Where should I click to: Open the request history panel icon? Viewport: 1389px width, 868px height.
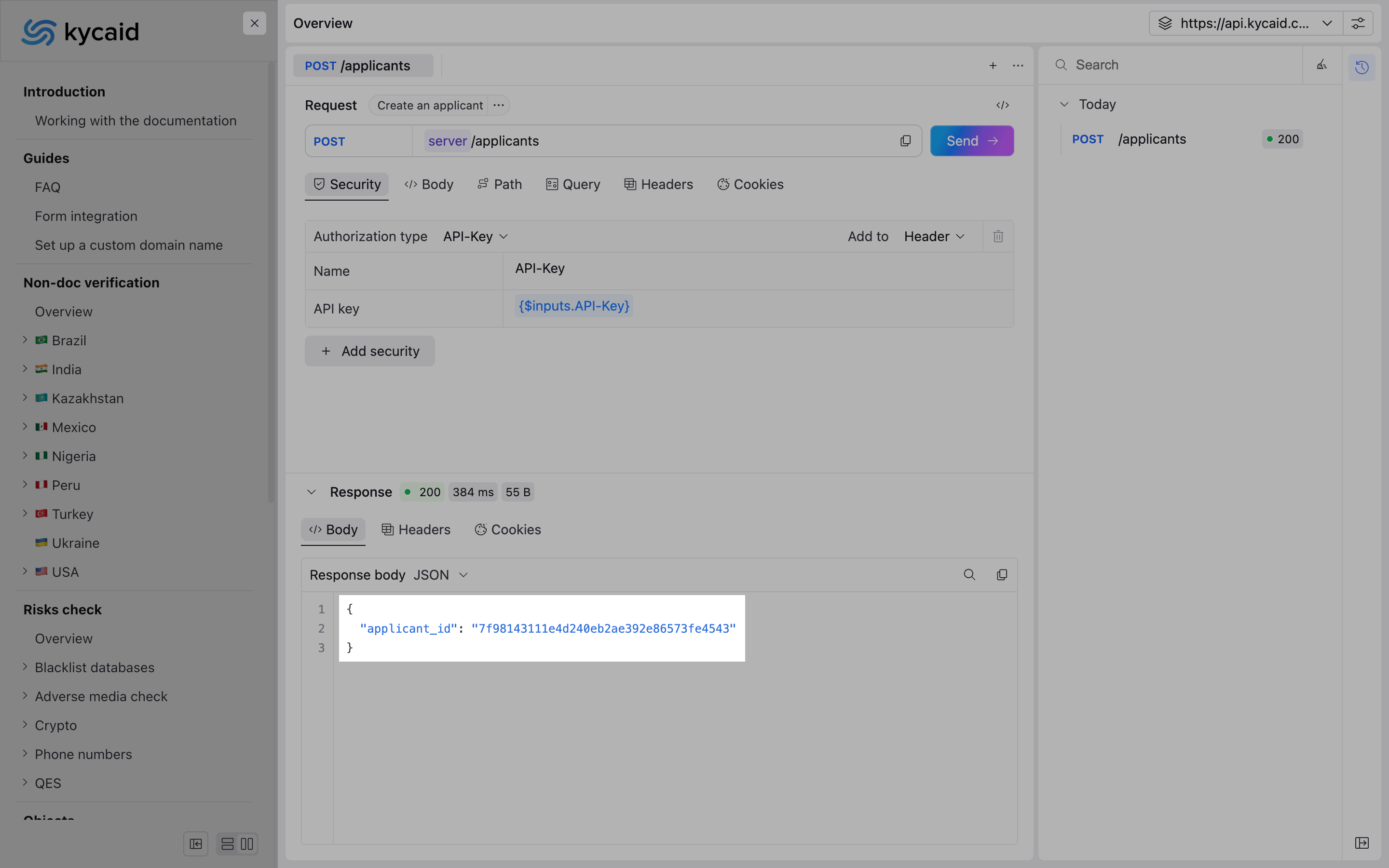click(1362, 67)
